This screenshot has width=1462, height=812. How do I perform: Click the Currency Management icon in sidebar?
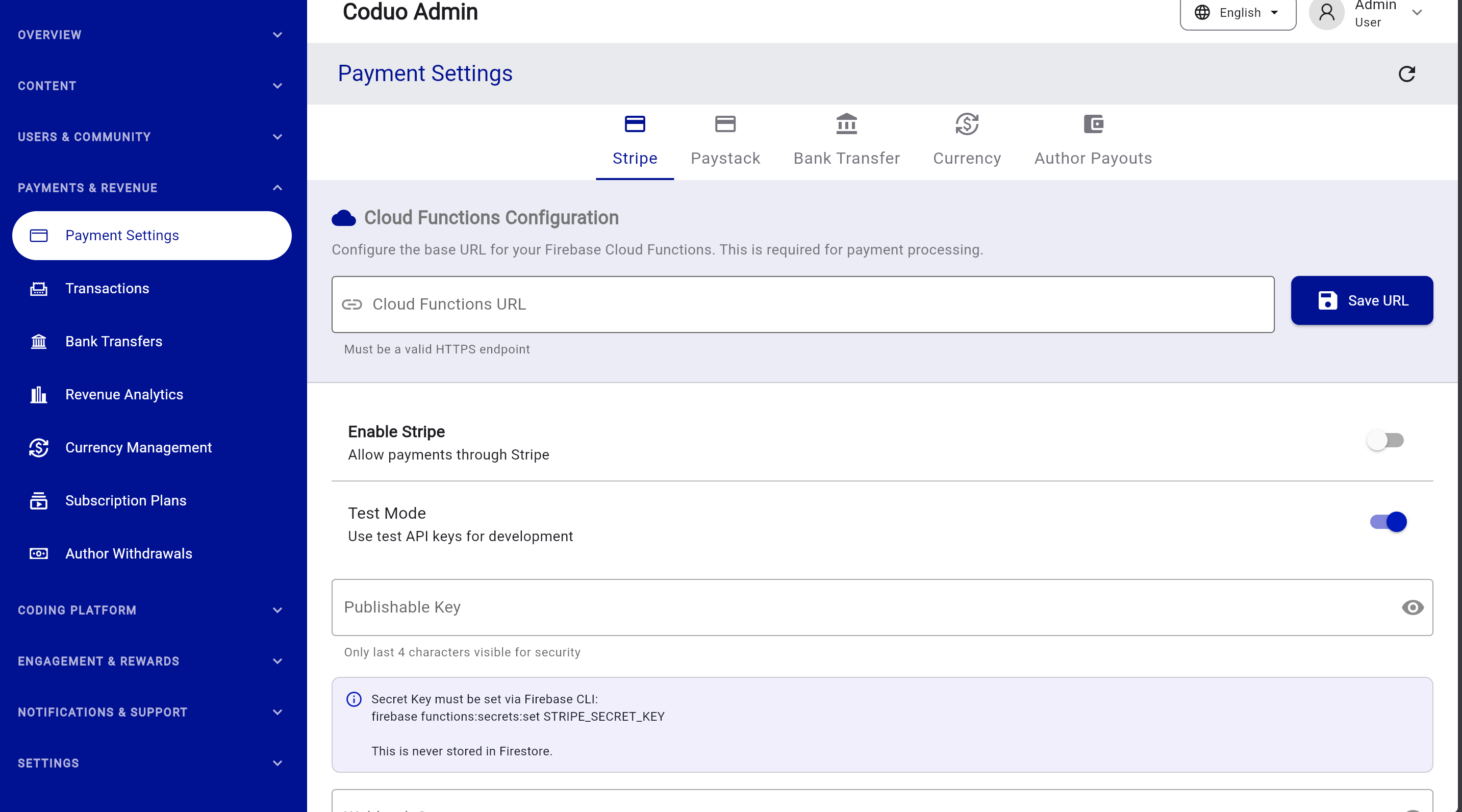(x=39, y=448)
